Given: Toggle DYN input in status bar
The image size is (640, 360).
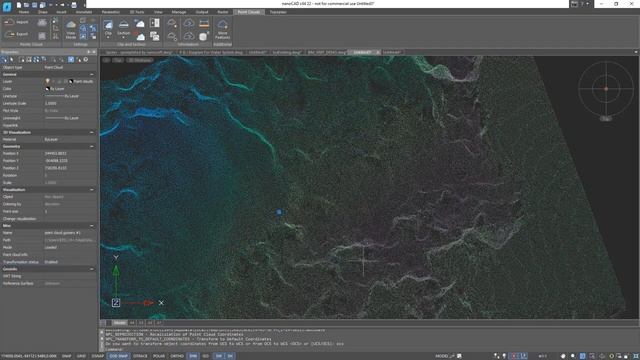Looking at the screenshot, I should pos(193,356).
